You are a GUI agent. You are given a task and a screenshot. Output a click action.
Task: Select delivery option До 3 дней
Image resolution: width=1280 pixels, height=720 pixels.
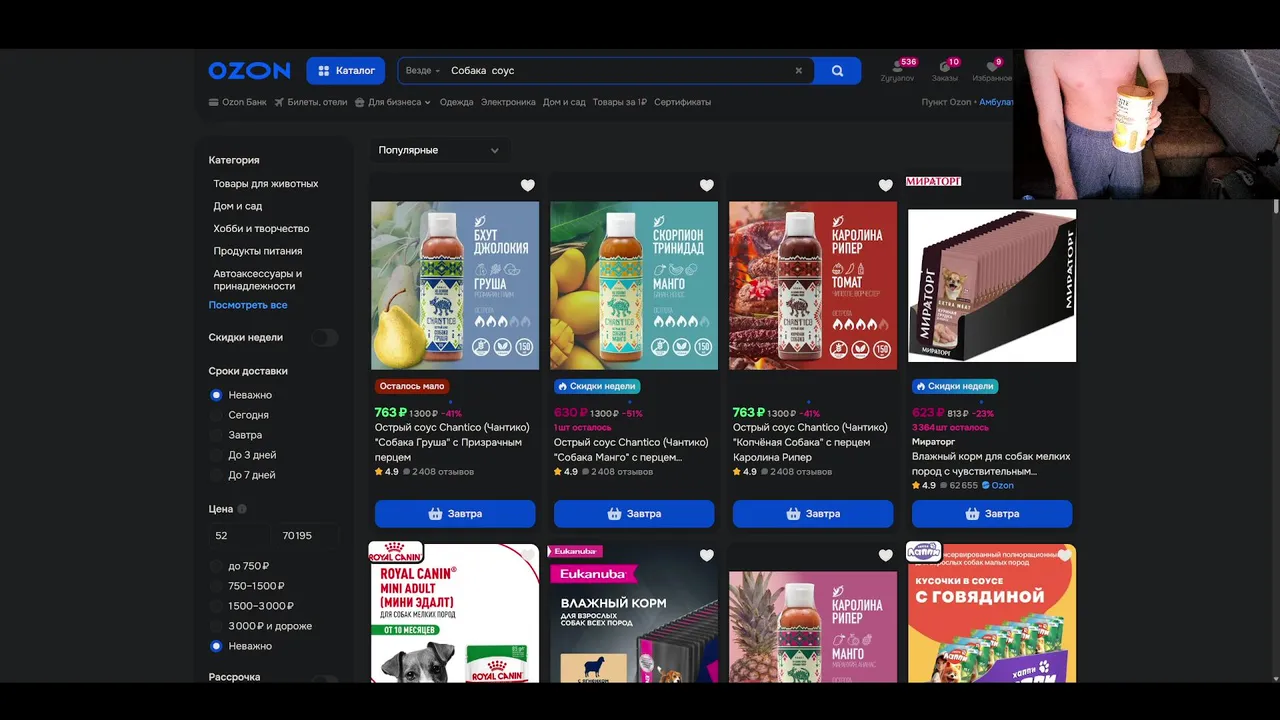243,455
